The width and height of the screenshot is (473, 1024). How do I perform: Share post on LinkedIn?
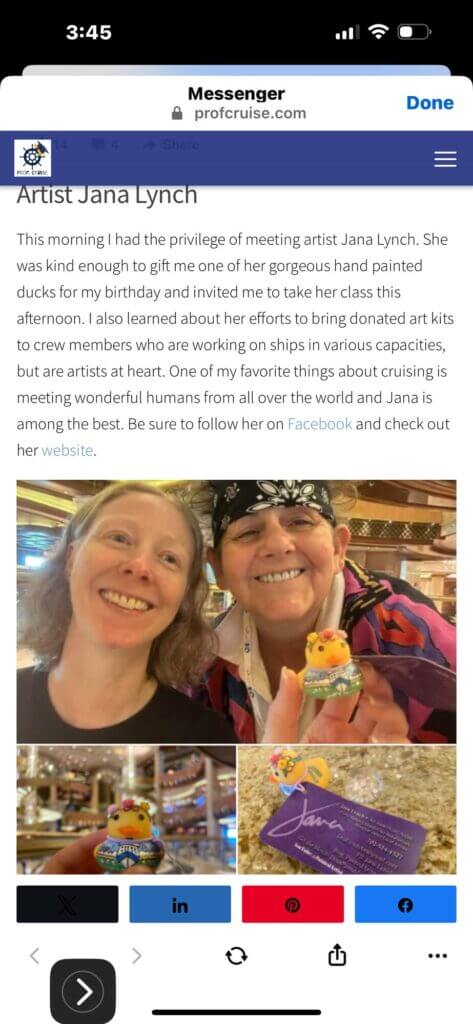point(180,904)
